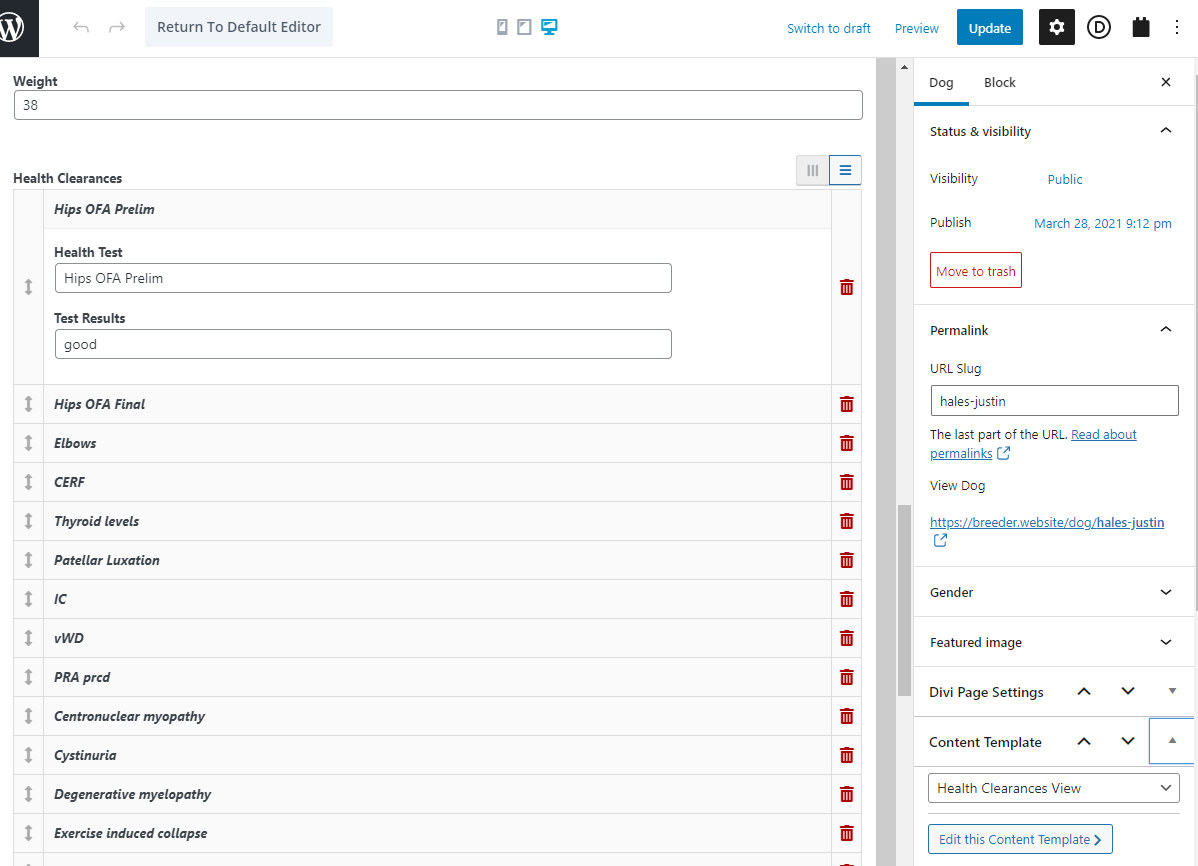The width and height of the screenshot is (1198, 866).
Task: Switch Health Clearances to column view
Action: point(812,170)
